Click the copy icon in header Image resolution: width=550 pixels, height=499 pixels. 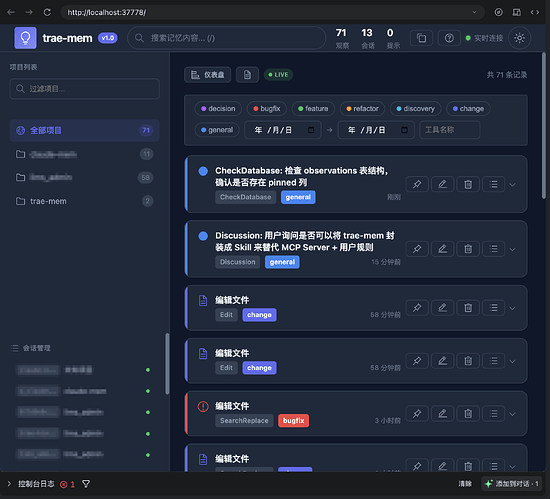coord(421,38)
